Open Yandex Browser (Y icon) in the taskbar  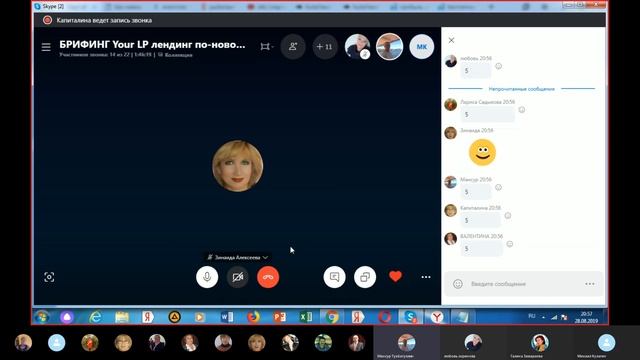(437, 317)
